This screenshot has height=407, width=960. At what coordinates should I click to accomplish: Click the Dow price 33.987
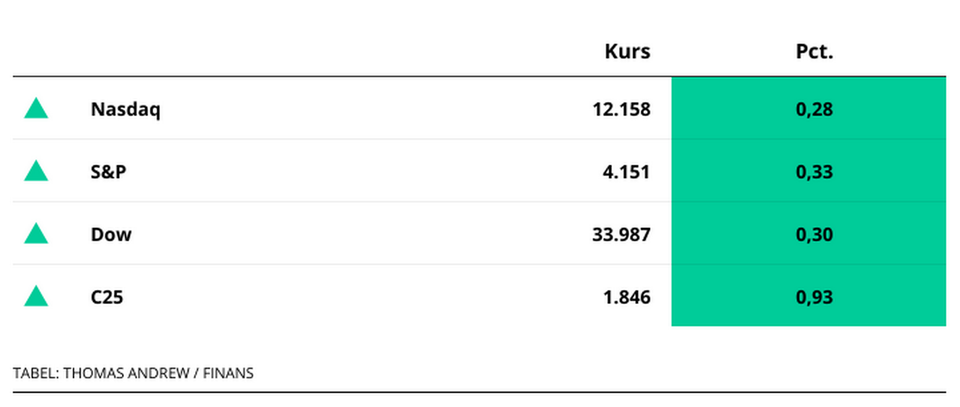[x=621, y=234]
